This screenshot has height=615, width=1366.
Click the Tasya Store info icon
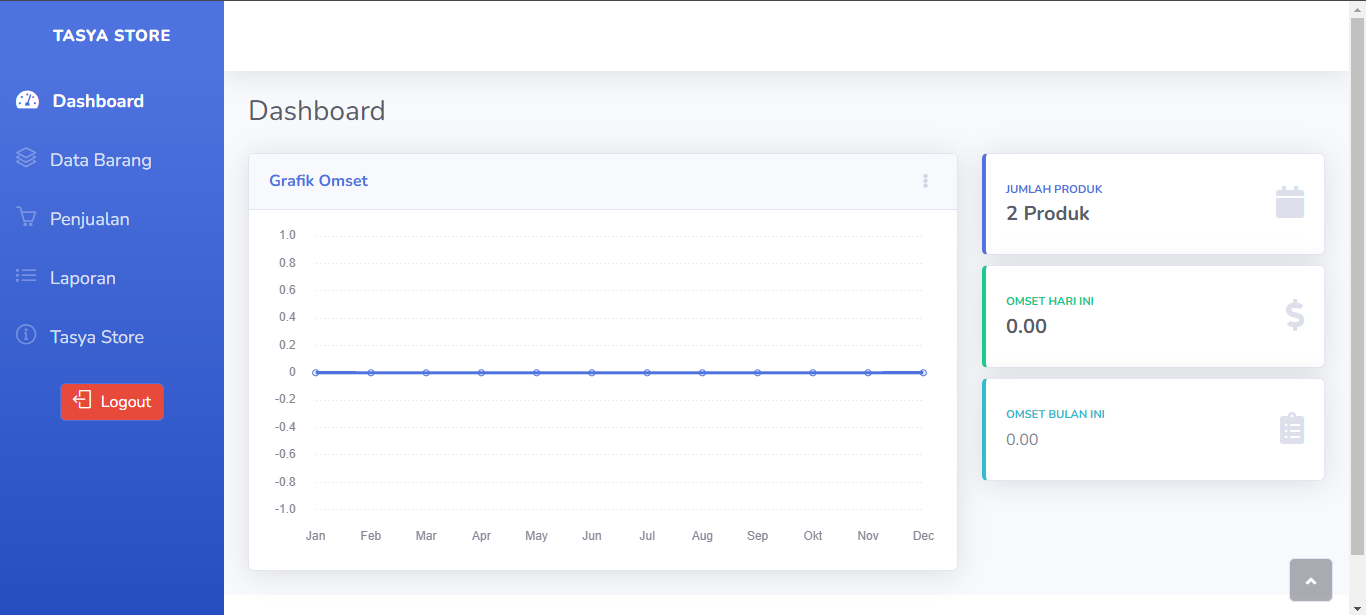(x=26, y=336)
